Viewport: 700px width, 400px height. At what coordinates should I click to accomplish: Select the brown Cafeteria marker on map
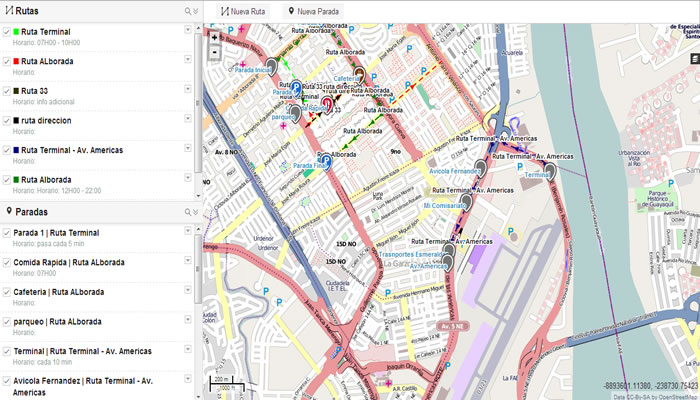click(x=359, y=74)
